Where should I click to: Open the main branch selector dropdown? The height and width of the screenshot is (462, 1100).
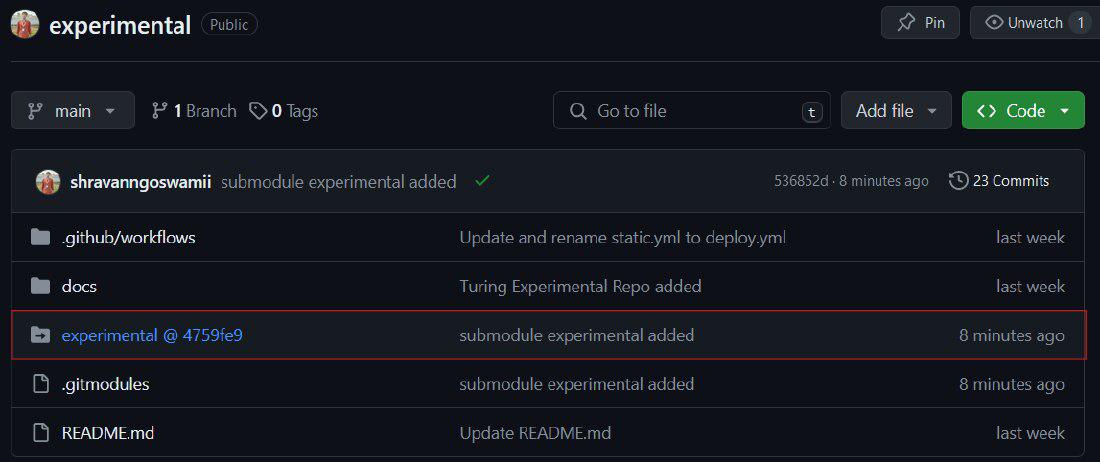pos(73,111)
